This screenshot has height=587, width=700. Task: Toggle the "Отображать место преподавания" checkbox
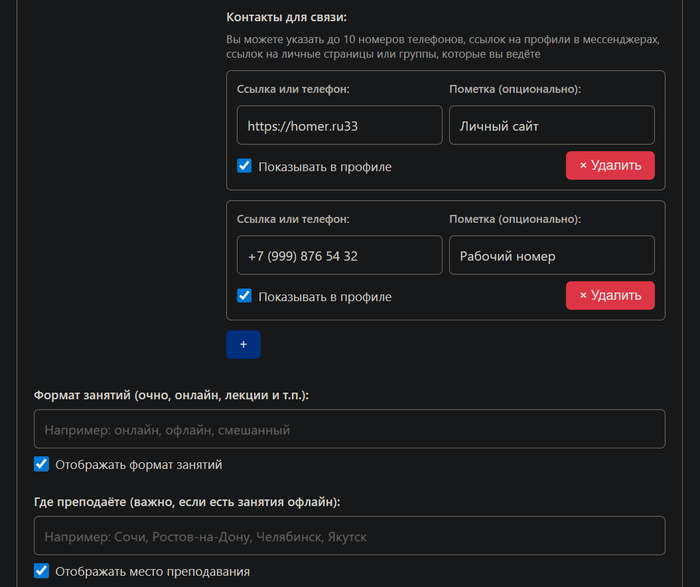[41, 571]
